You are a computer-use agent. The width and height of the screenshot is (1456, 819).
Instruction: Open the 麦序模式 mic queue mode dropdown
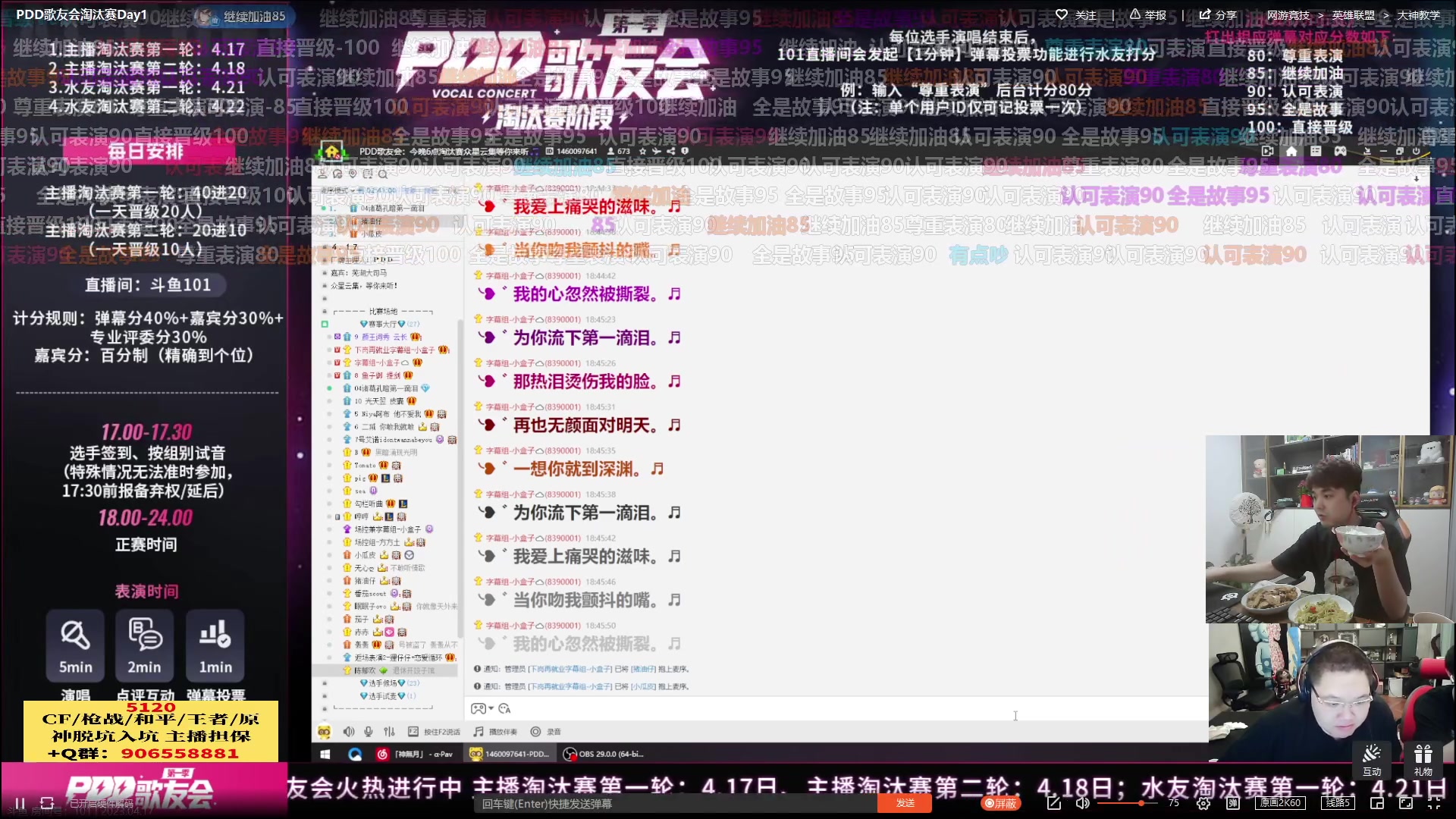(x=337, y=190)
